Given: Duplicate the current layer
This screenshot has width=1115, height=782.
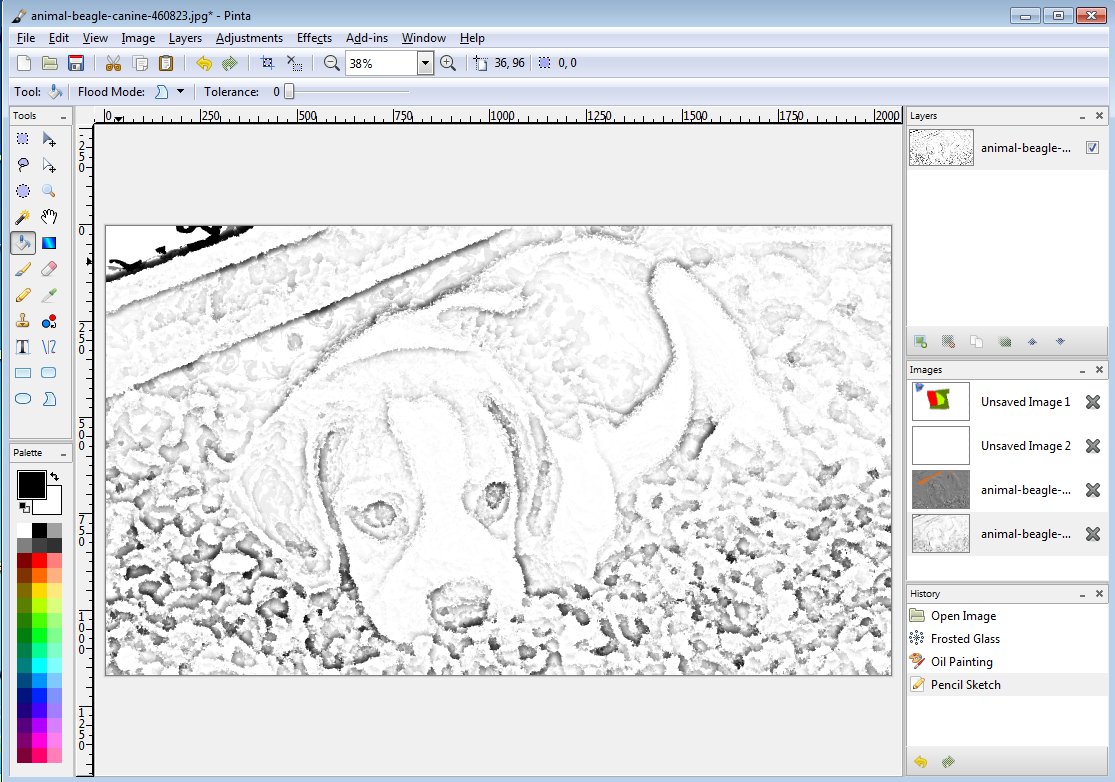Looking at the screenshot, I should (x=976, y=341).
